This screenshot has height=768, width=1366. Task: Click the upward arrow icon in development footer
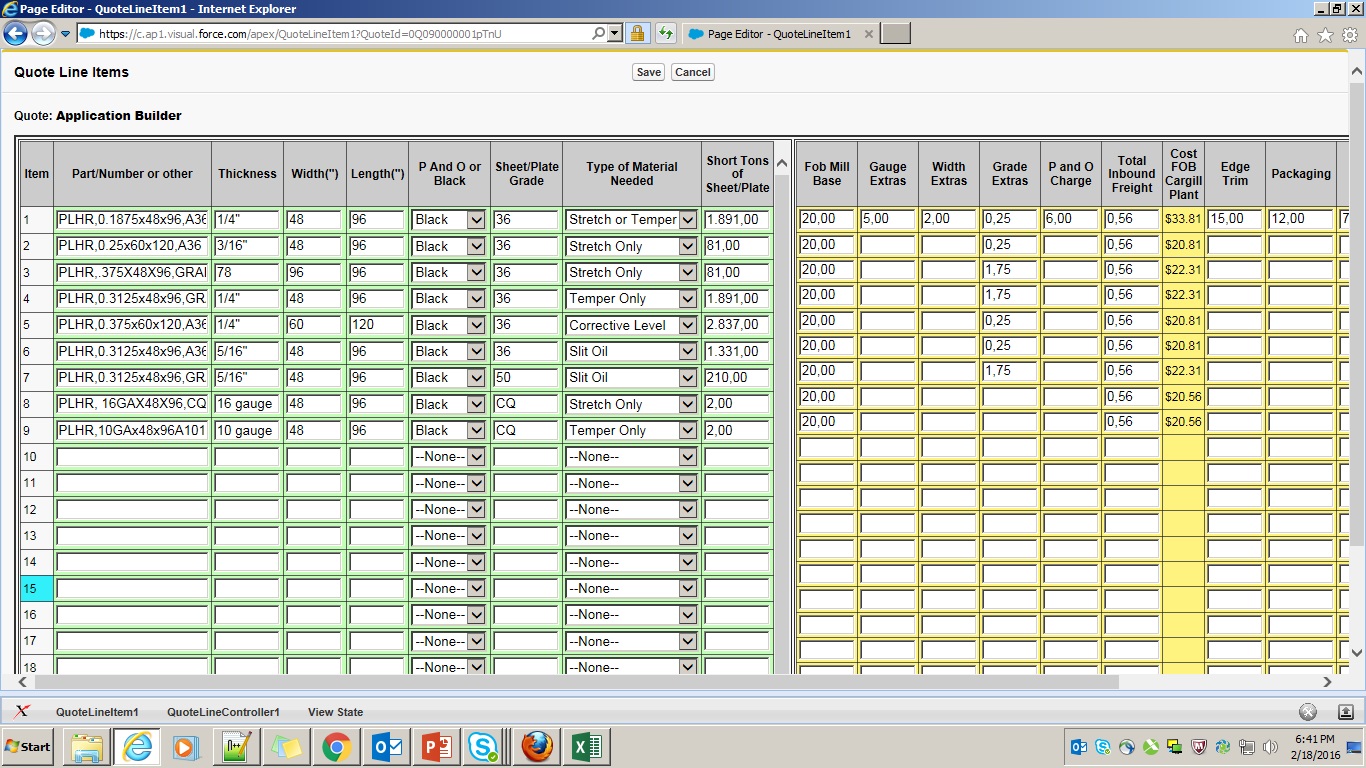1345,712
